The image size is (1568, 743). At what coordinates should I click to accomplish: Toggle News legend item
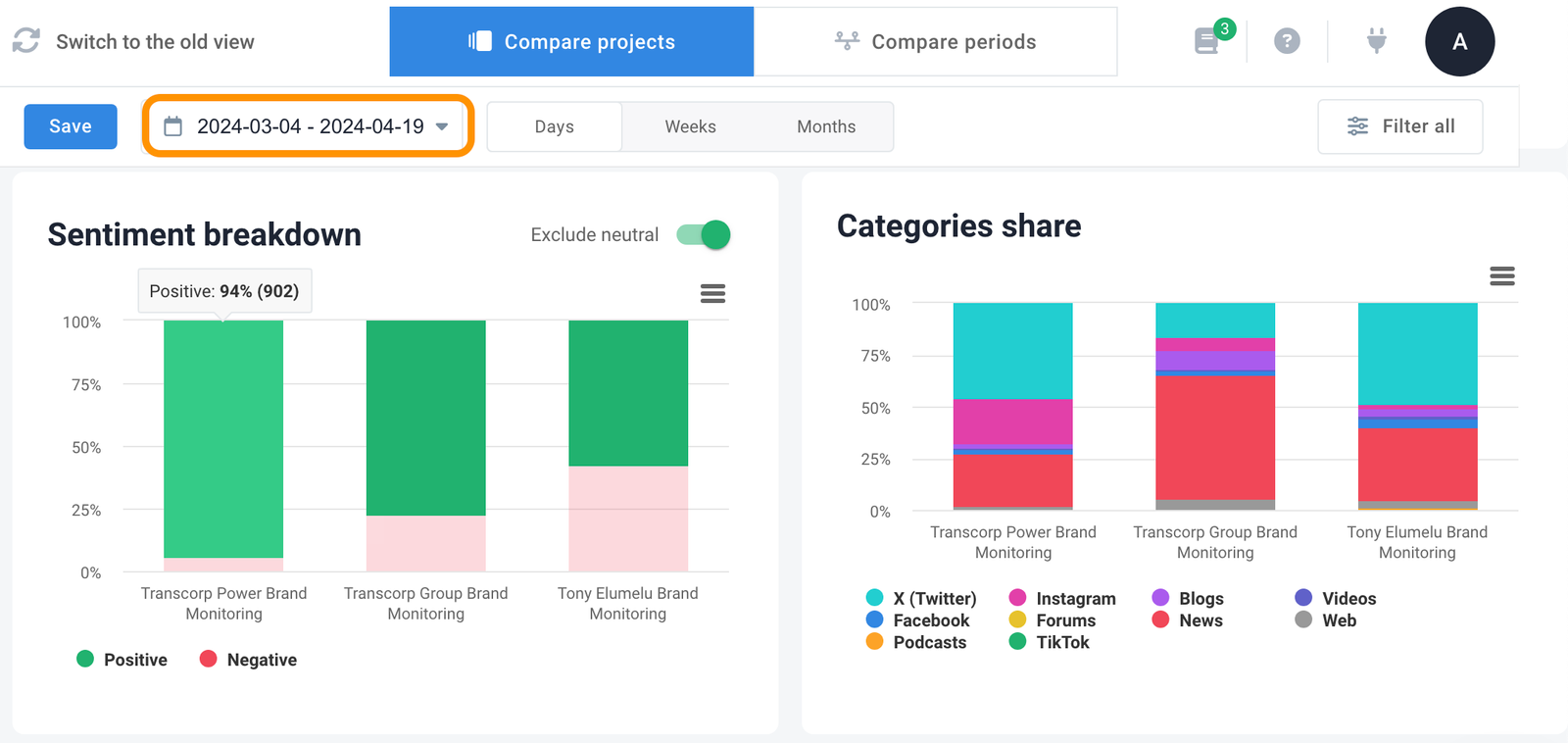point(1188,620)
